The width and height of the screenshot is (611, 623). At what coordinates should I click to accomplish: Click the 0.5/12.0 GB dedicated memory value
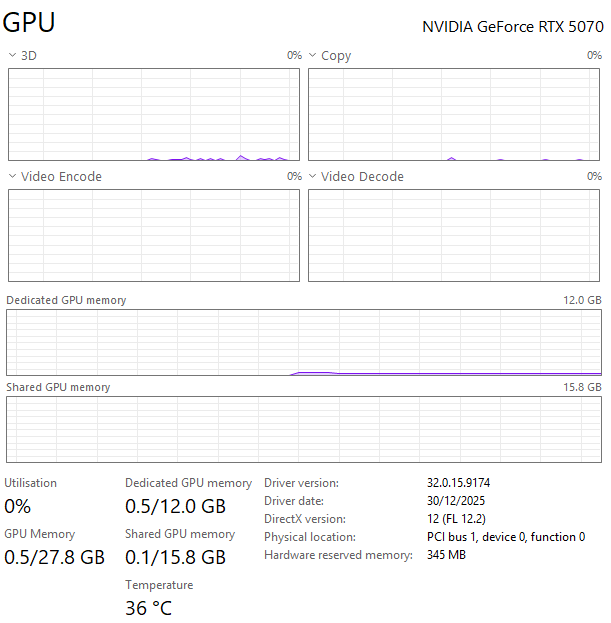coord(175,506)
